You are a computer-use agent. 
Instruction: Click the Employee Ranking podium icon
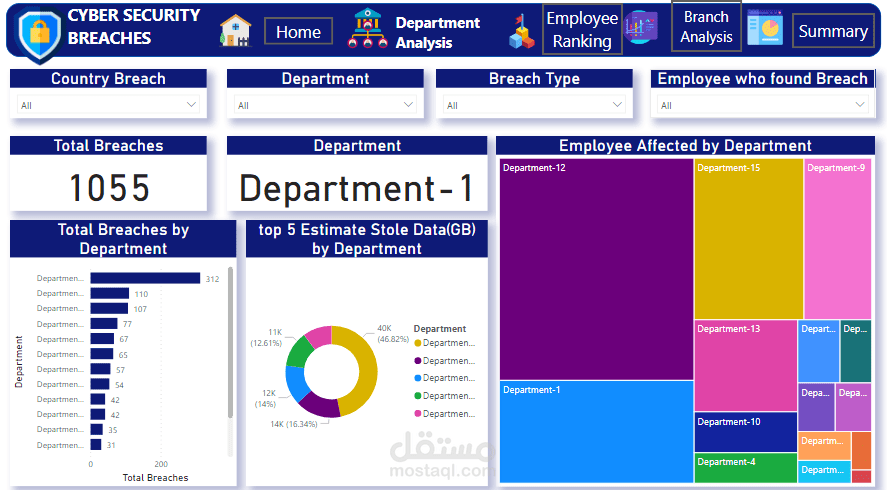pos(522,32)
